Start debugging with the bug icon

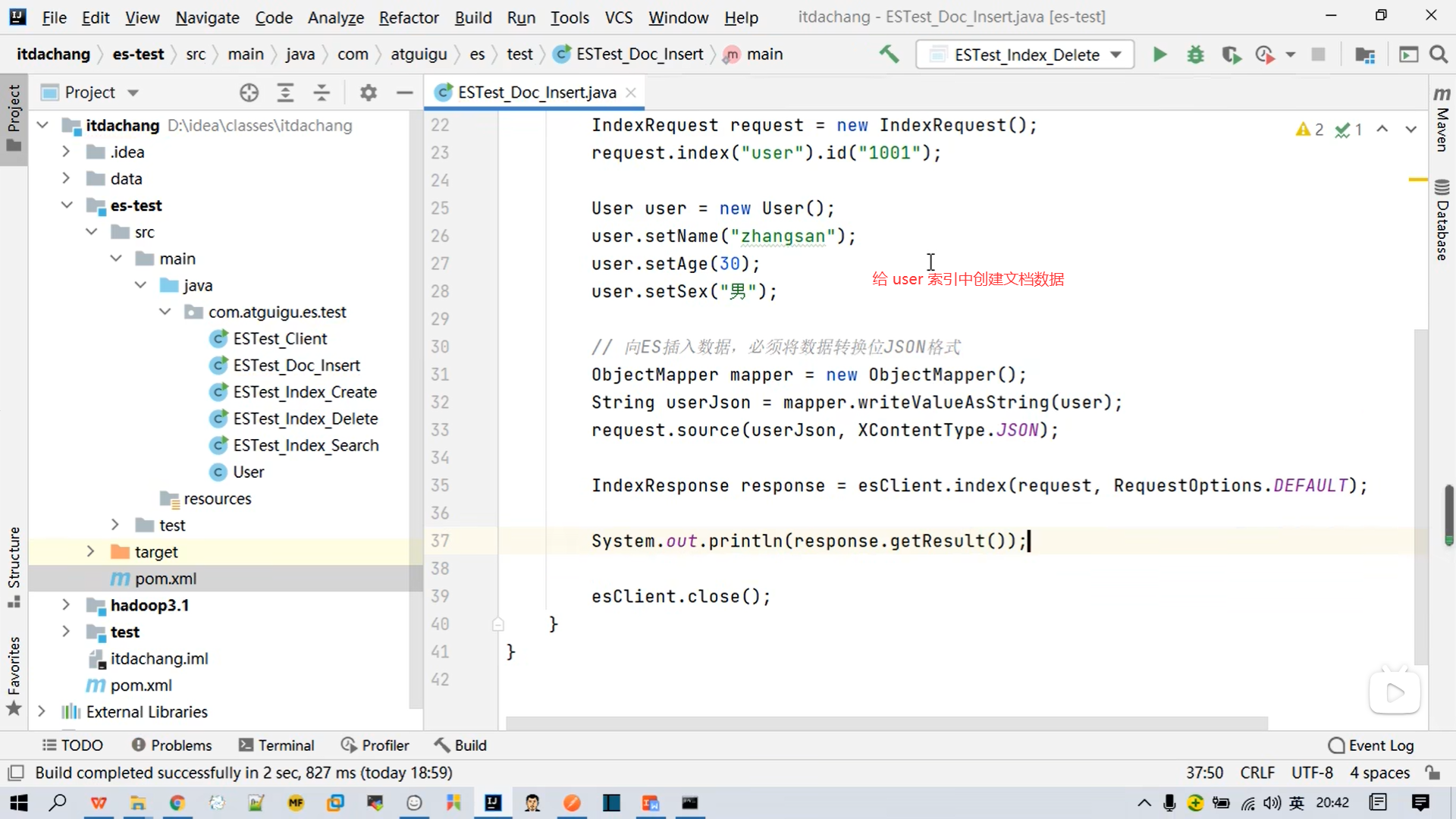click(1195, 55)
